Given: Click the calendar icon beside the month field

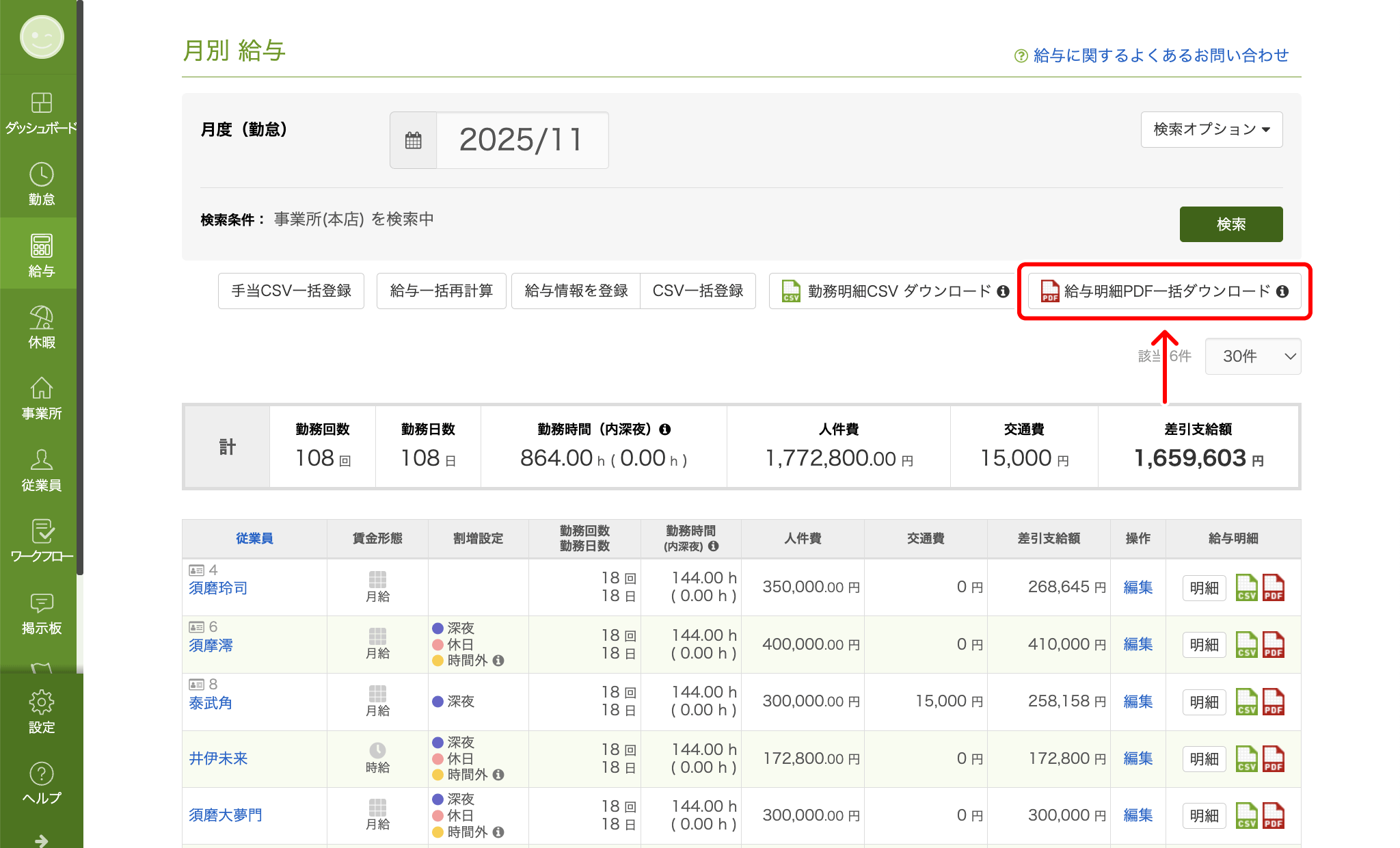Looking at the screenshot, I should (413, 140).
